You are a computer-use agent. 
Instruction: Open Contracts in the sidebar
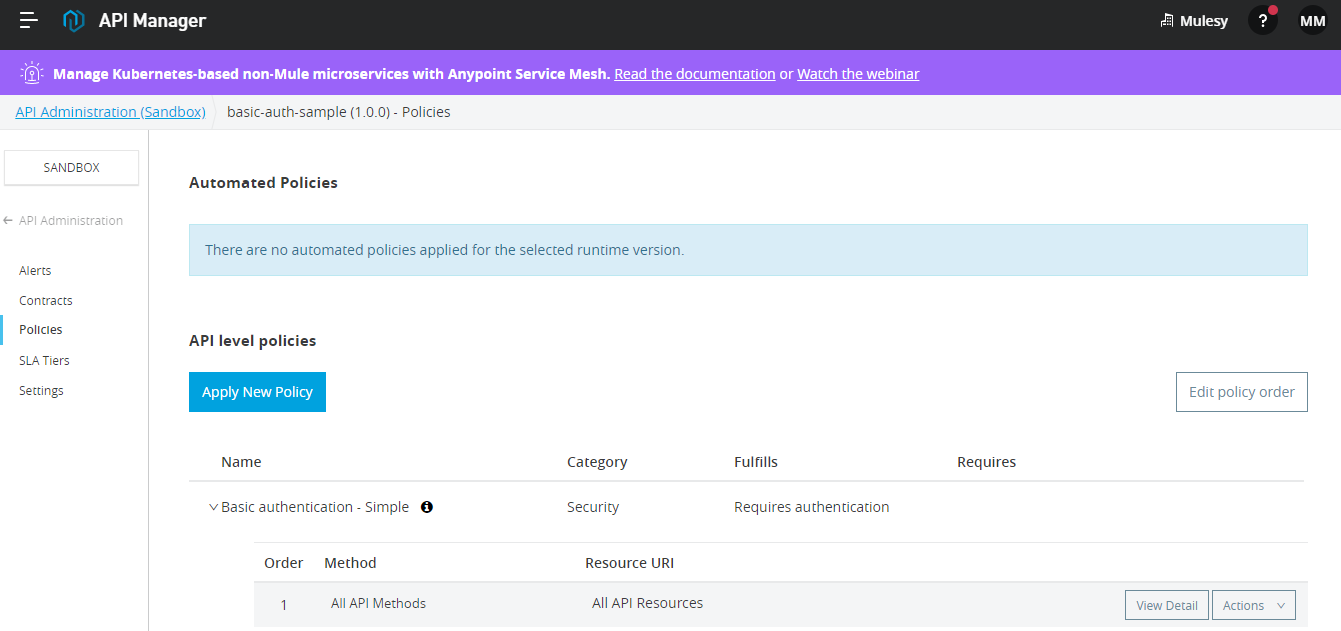(x=46, y=301)
